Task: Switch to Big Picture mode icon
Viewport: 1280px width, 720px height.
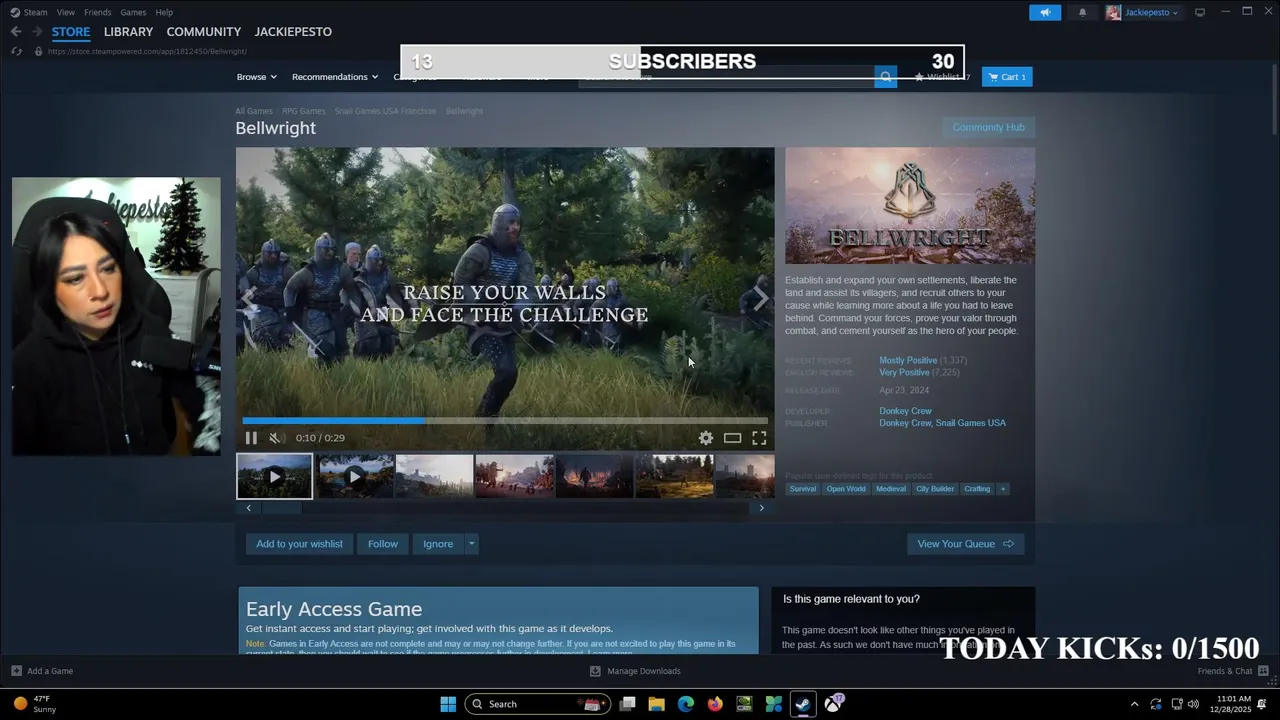Action: [x=1200, y=12]
